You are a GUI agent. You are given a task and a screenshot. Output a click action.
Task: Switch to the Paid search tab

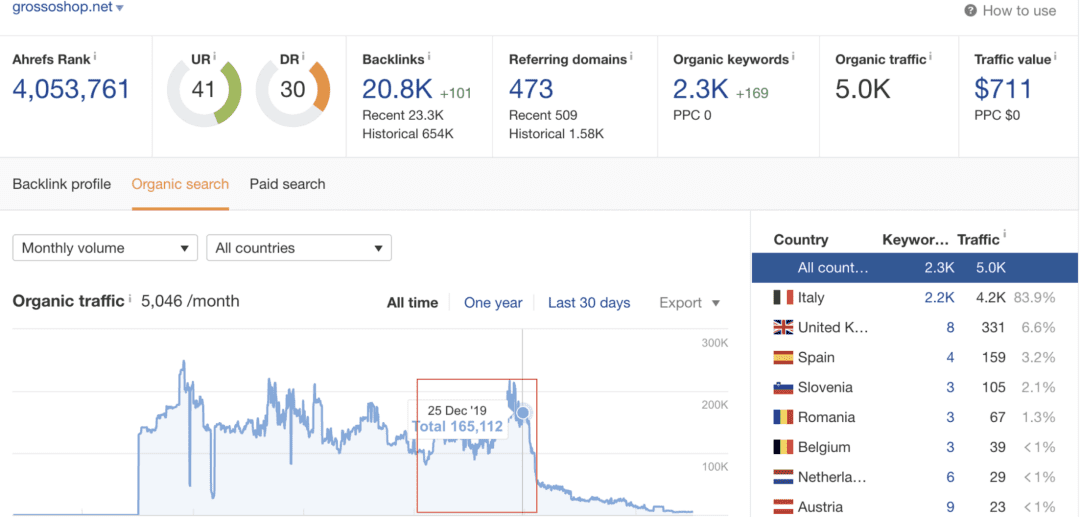point(287,184)
